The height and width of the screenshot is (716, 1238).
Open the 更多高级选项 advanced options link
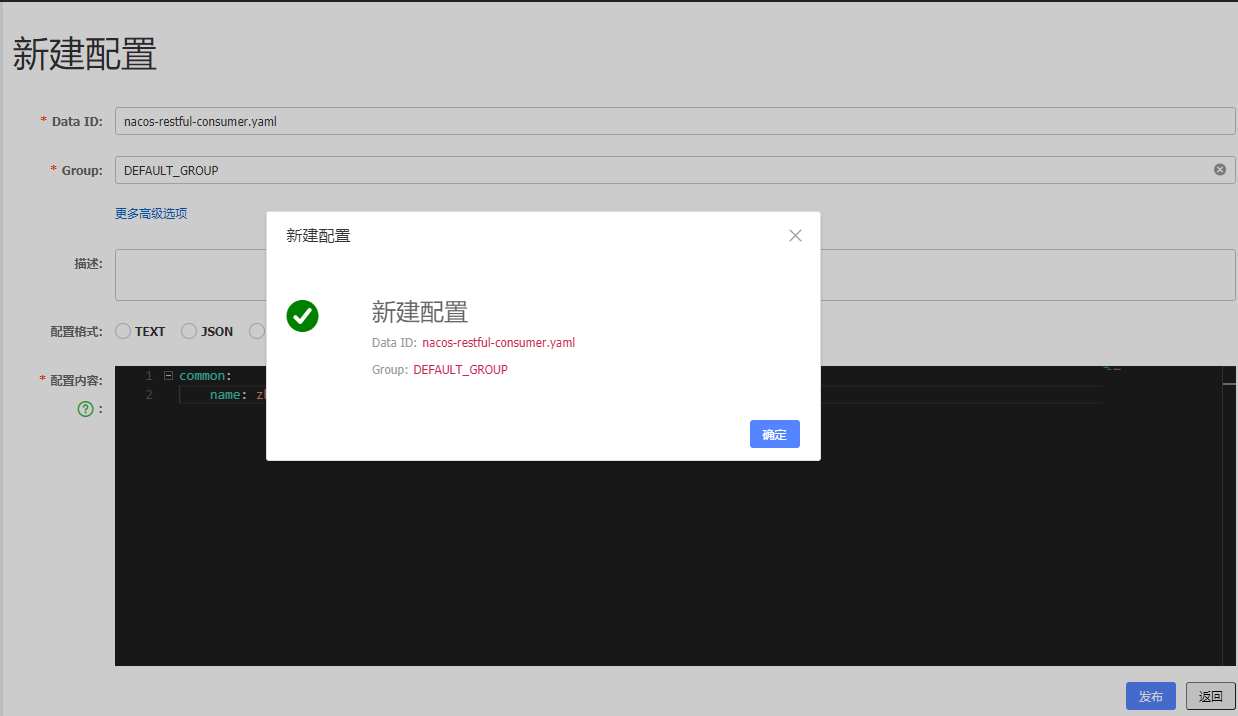click(151, 213)
